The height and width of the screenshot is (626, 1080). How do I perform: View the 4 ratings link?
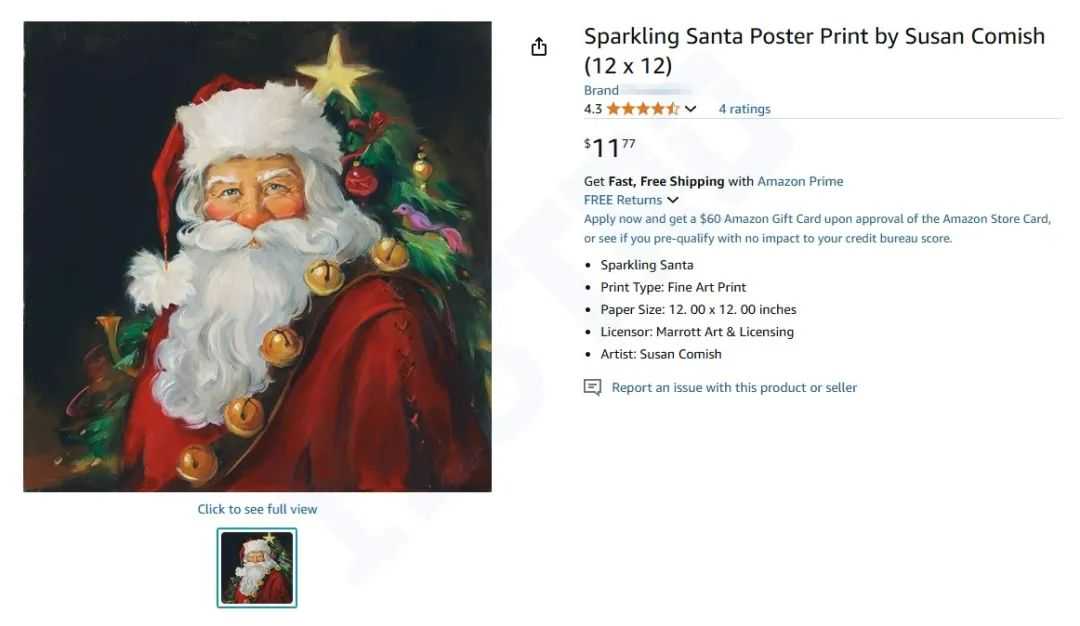point(744,109)
